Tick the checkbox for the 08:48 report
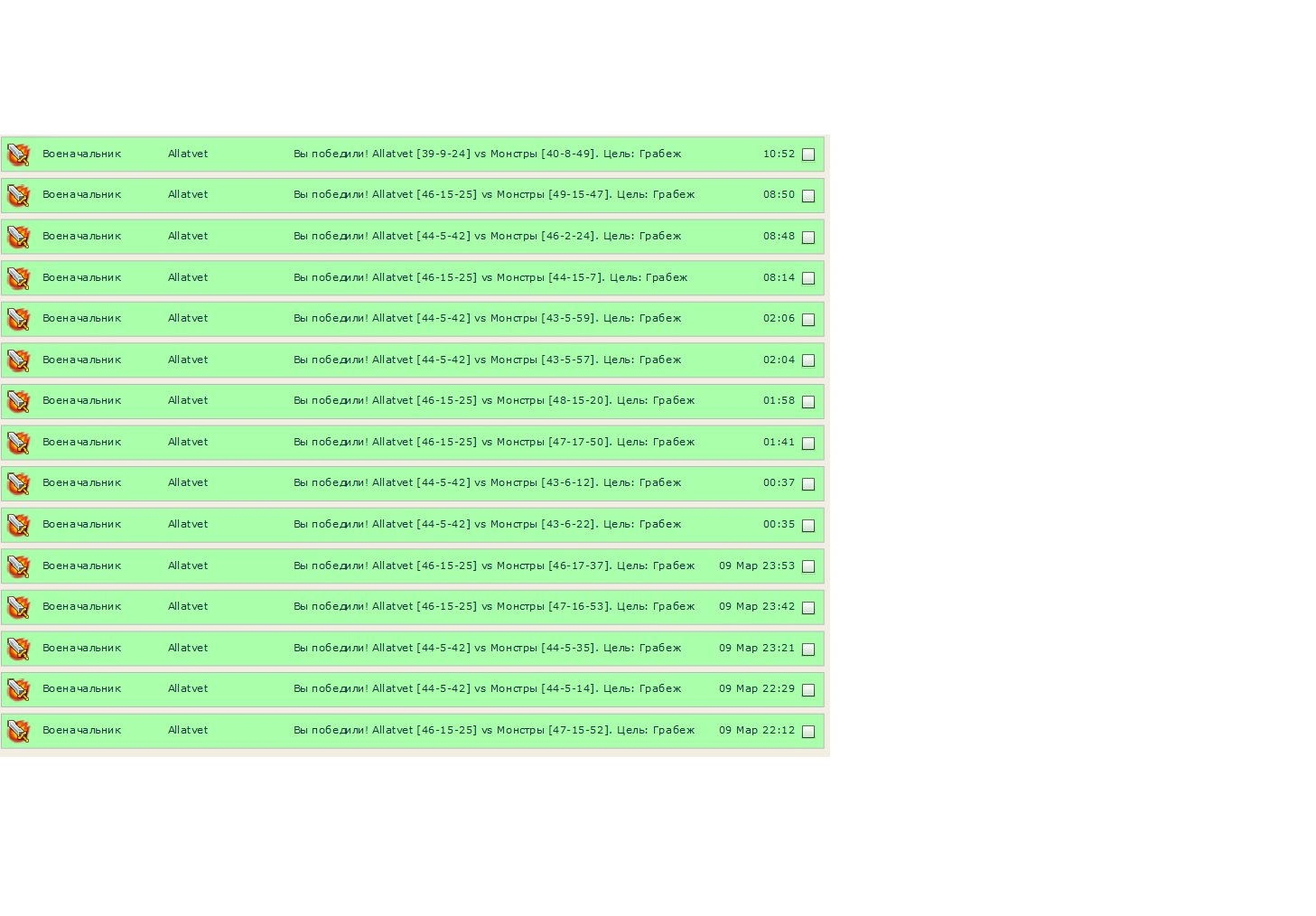This screenshot has width=1316, height=916. (x=808, y=238)
